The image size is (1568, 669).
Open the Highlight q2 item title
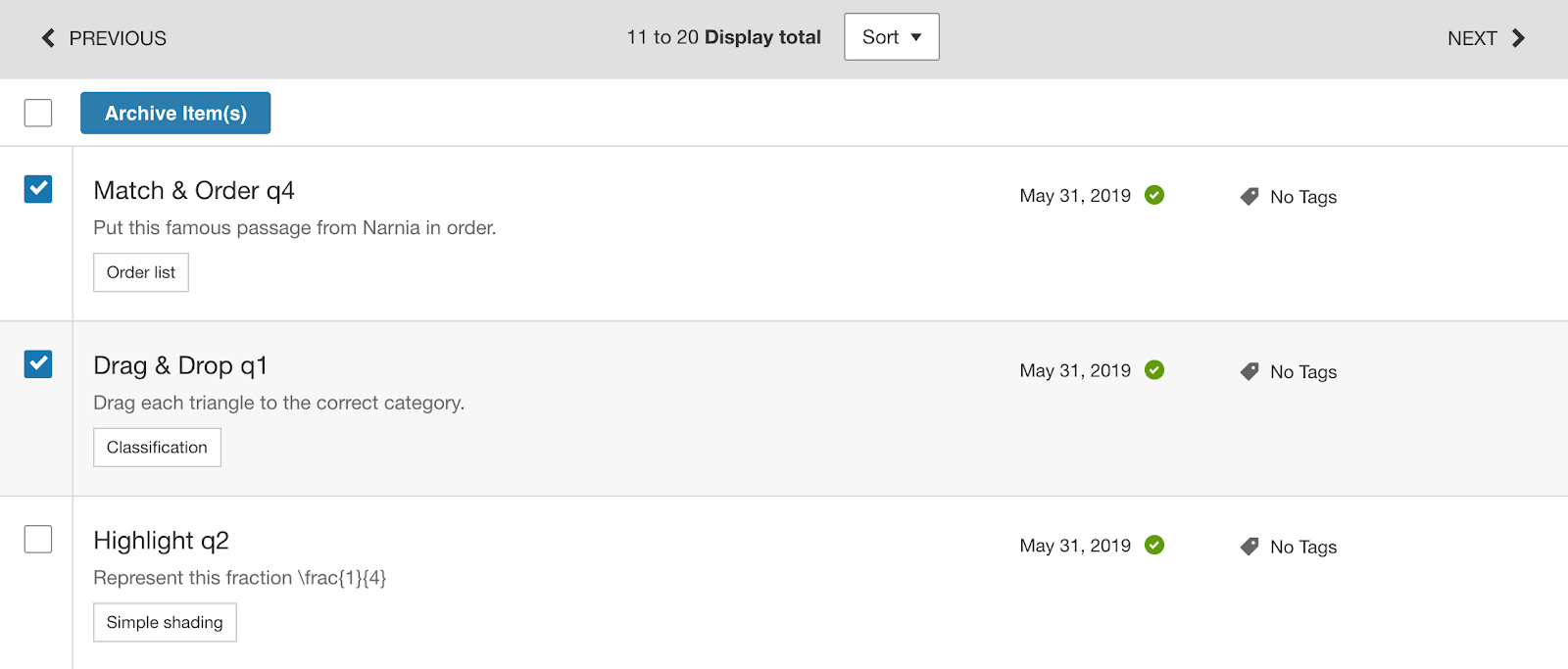click(x=161, y=541)
